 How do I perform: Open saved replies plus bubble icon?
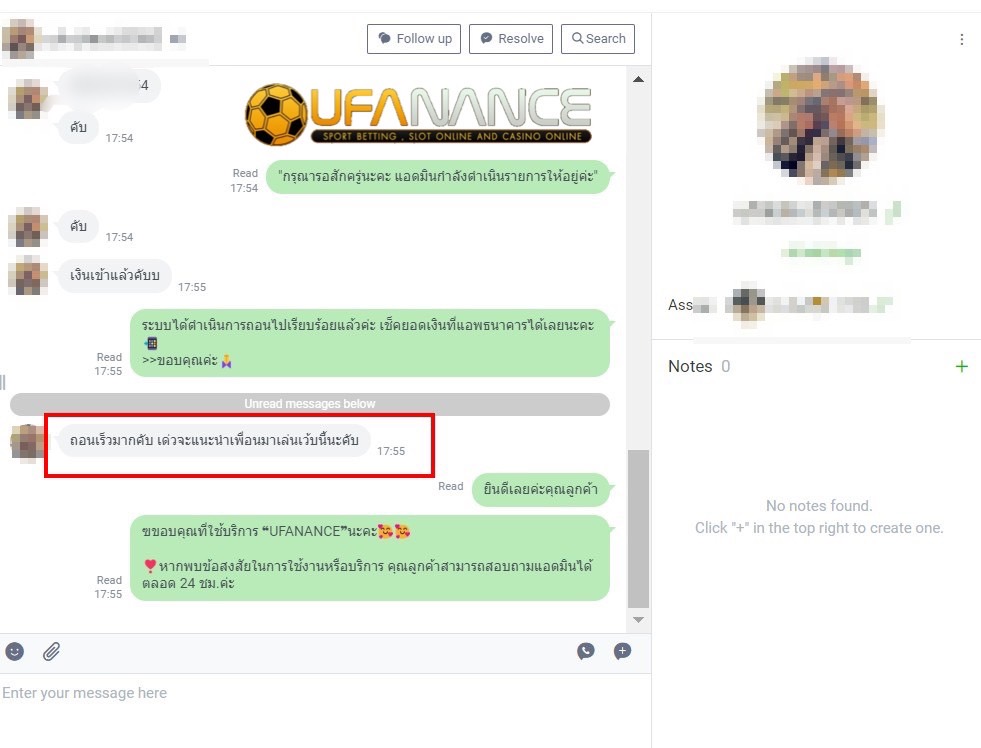click(x=622, y=651)
